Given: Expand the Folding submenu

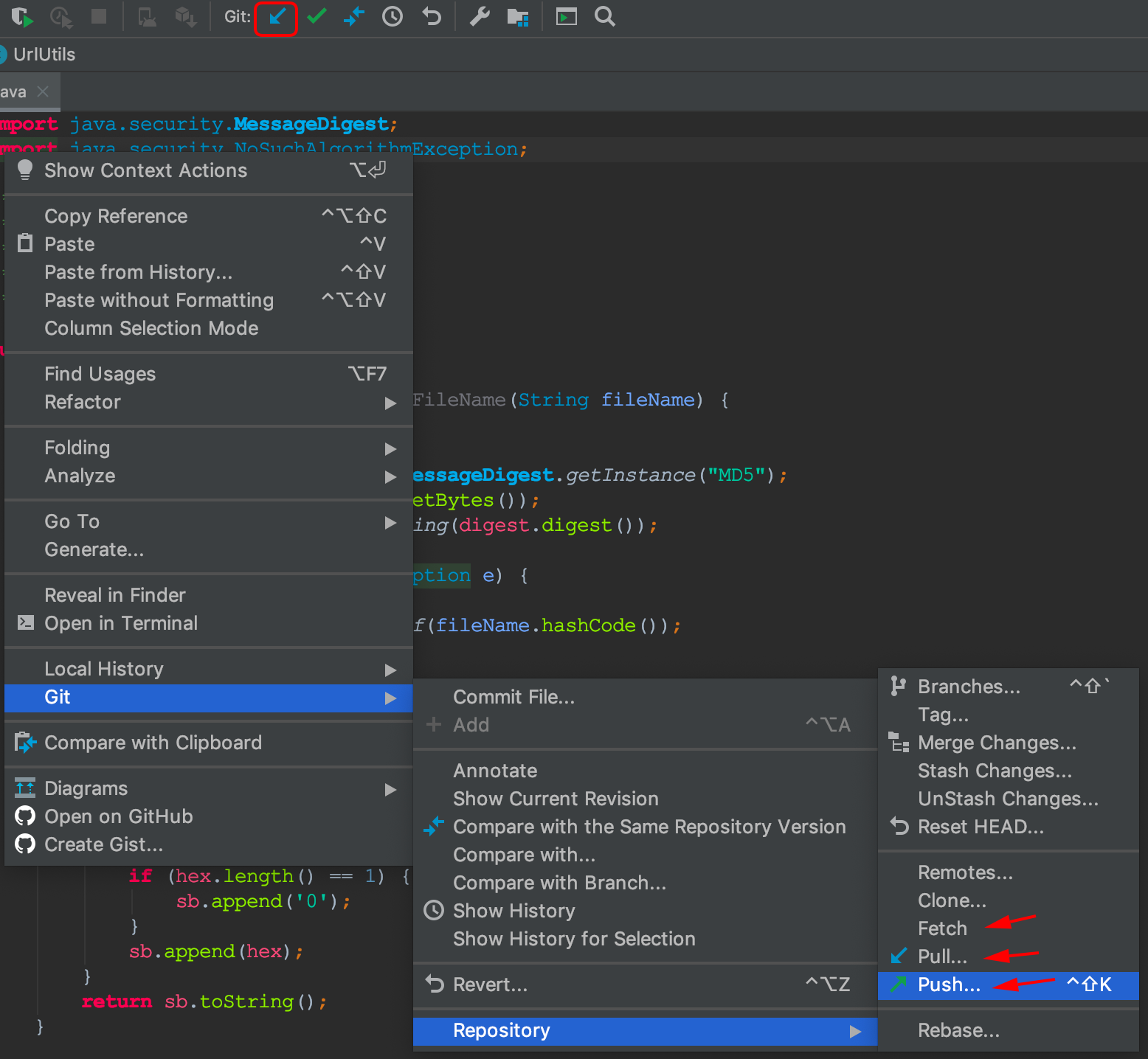Looking at the screenshot, I should [209, 448].
